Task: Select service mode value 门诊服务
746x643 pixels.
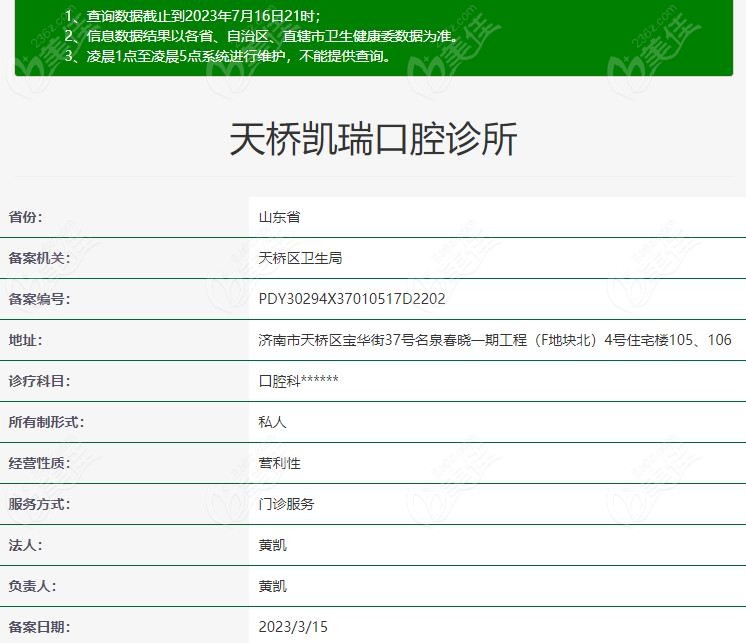Action: (286, 504)
